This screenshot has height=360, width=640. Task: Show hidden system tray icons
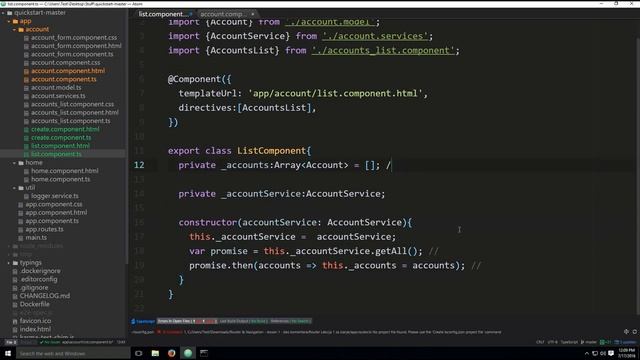(587, 353)
